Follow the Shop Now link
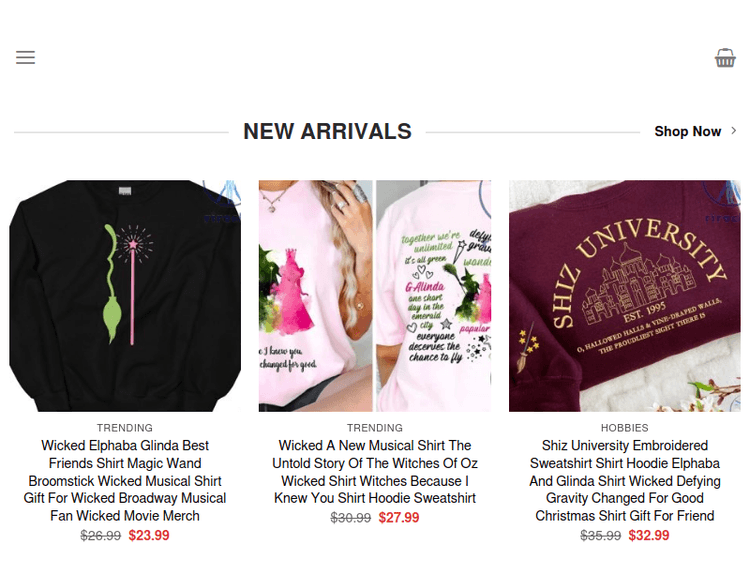This screenshot has width=750, height=563. [687, 131]
